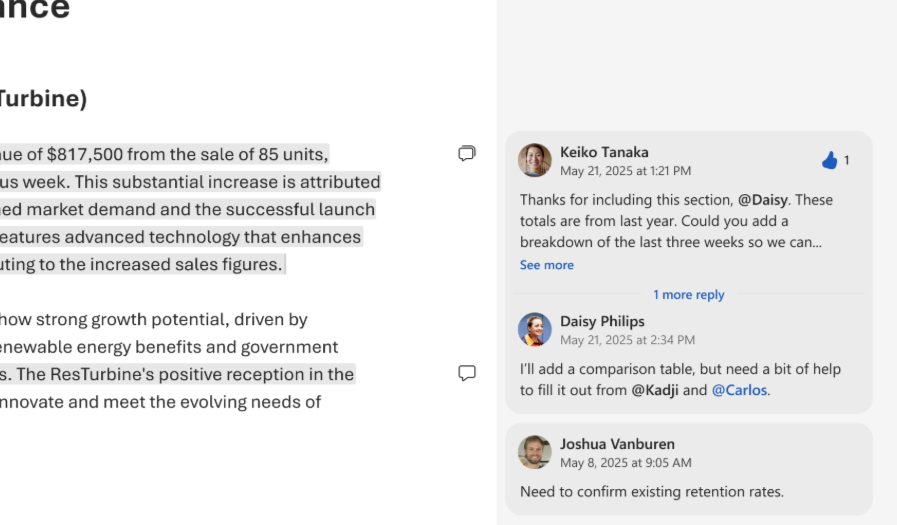
Task: Expand the thread via 1 more reply
Action: click(x=688, y=294)
